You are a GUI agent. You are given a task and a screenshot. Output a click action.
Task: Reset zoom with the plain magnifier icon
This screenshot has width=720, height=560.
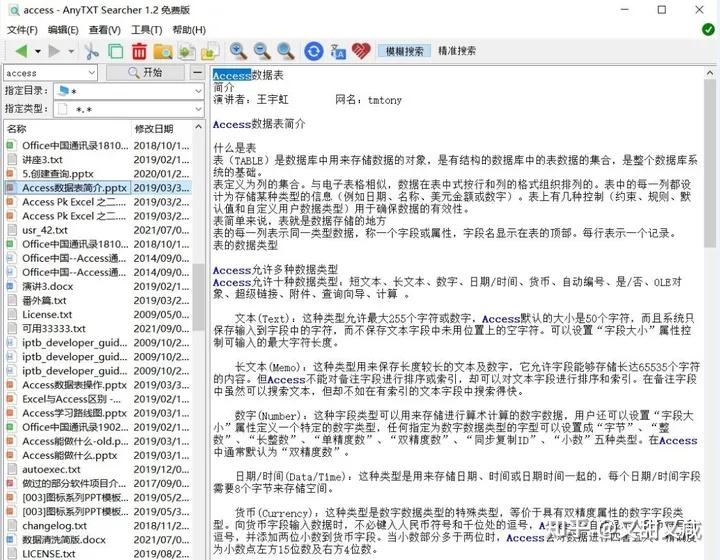click(x=286, y=51)
